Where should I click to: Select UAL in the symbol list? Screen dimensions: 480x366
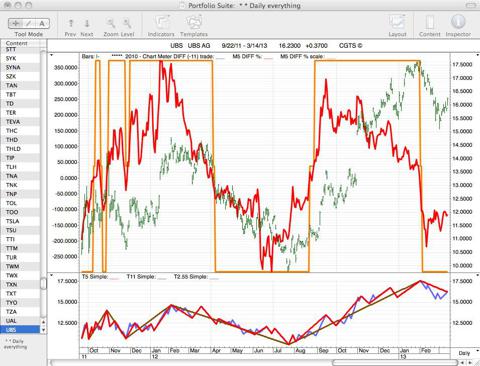[x=20, y=321]
